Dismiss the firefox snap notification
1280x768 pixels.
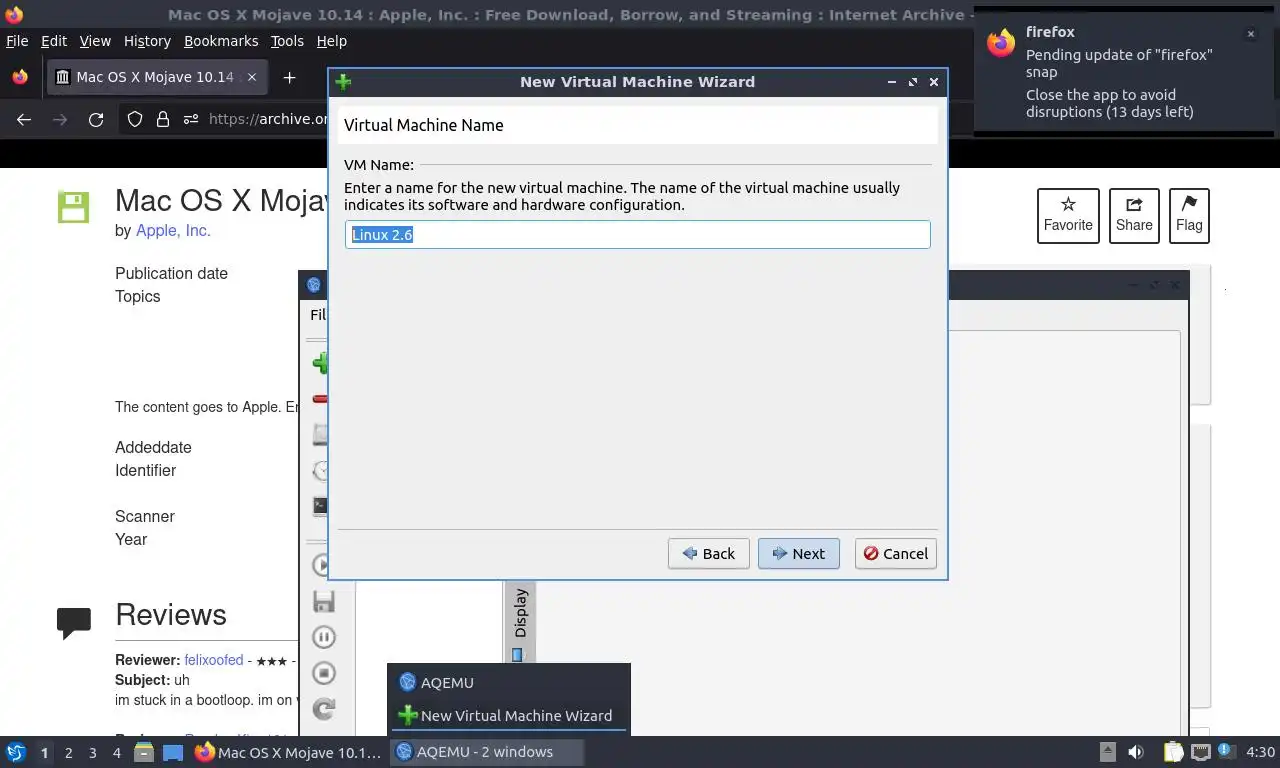click(1250, 34)
